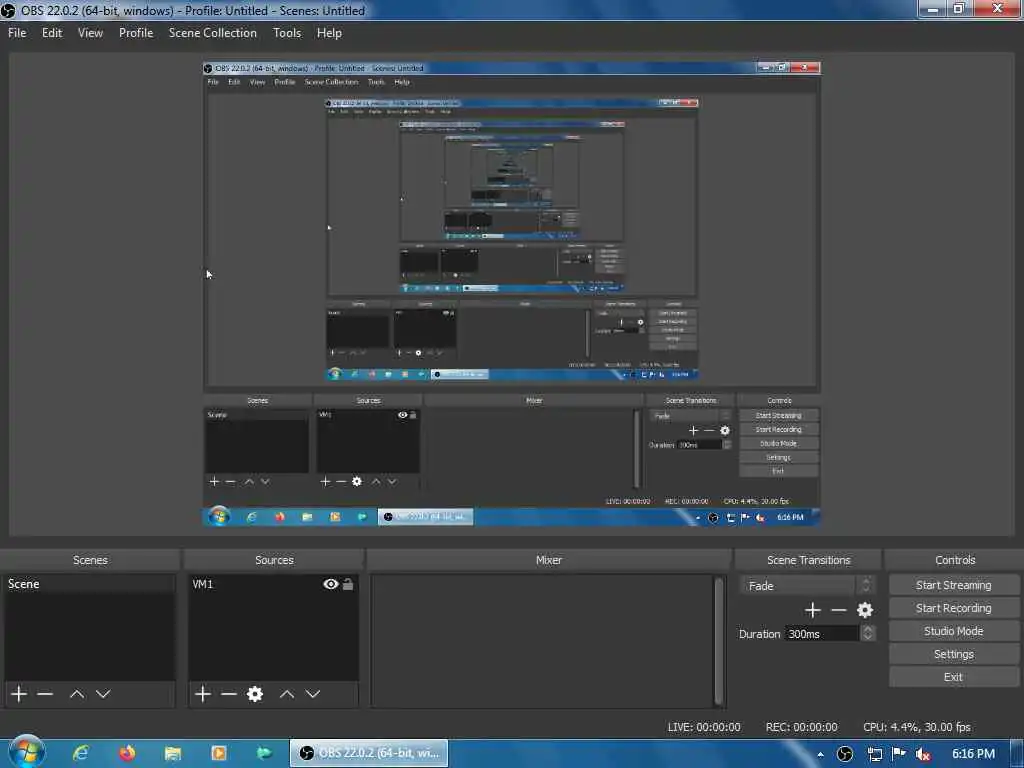This screenshot has height=768, width=1024.
Task: Select the item named Scene in the Scenes list
Action: coord(89,584)
